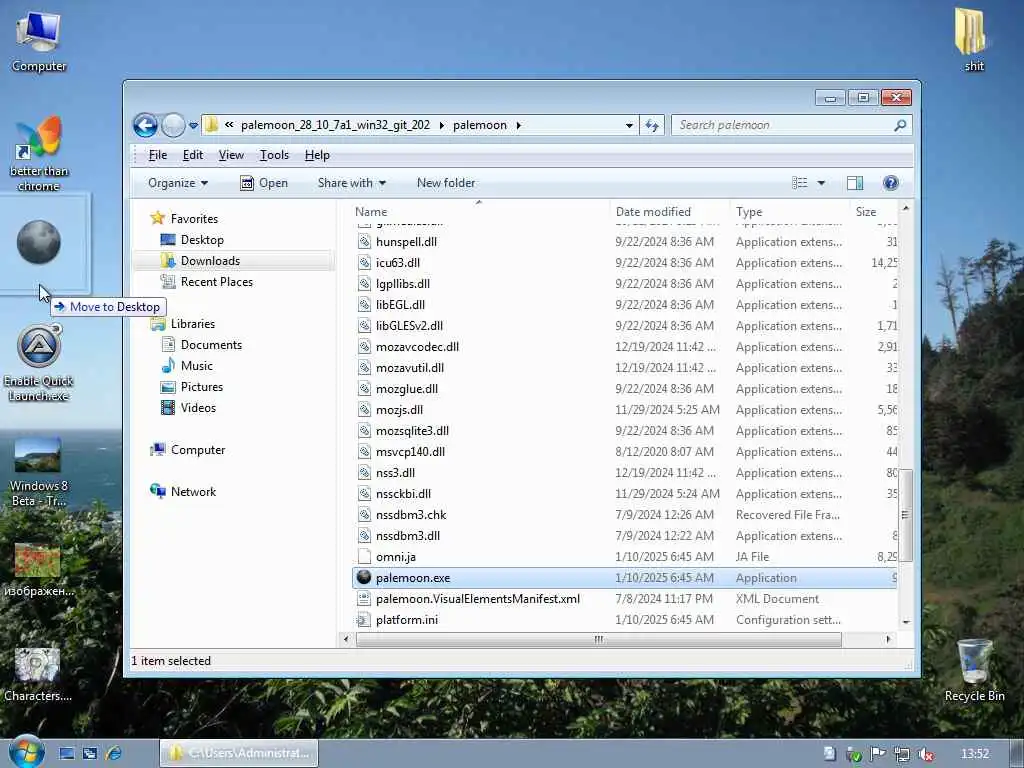Open the File menu
This screenshot has width=1024, height=768.
(157, 155)
